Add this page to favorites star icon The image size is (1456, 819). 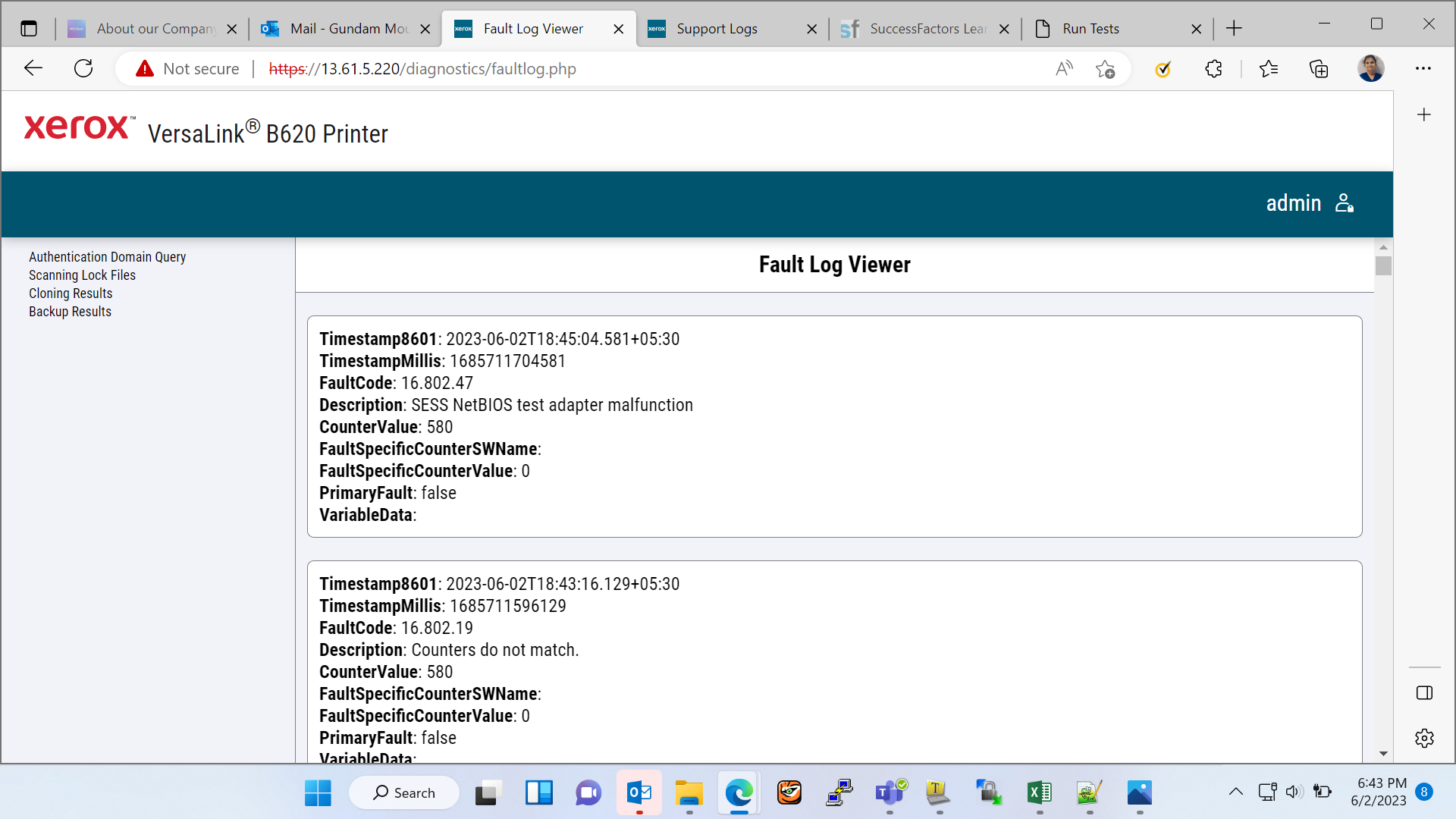[x=1105, y=69]
